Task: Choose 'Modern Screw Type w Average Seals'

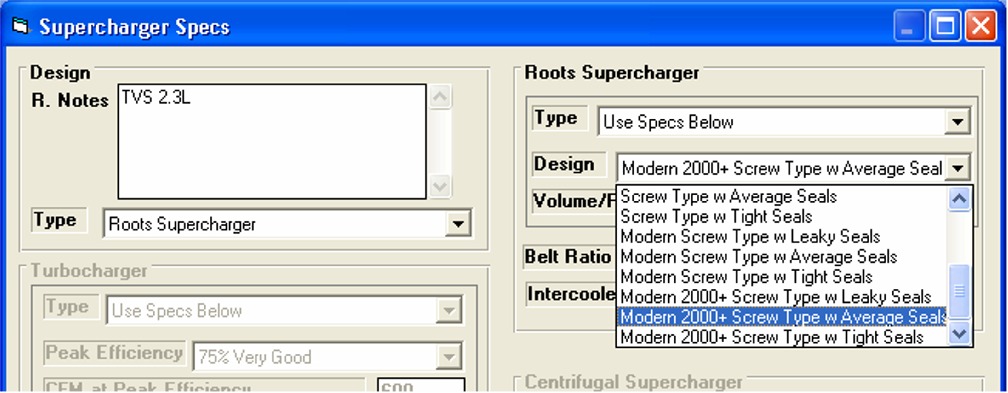Action: point(782,257)
